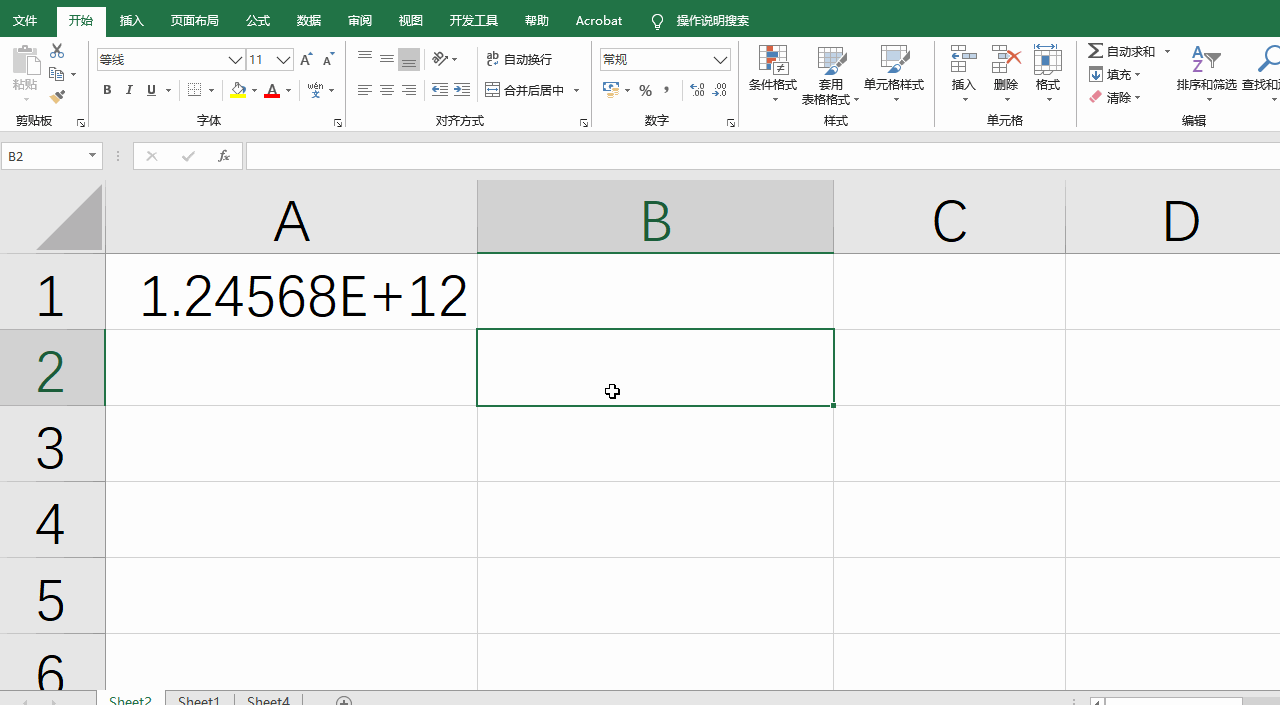Click the Name Box showing B2

click(x=52, y=156)
